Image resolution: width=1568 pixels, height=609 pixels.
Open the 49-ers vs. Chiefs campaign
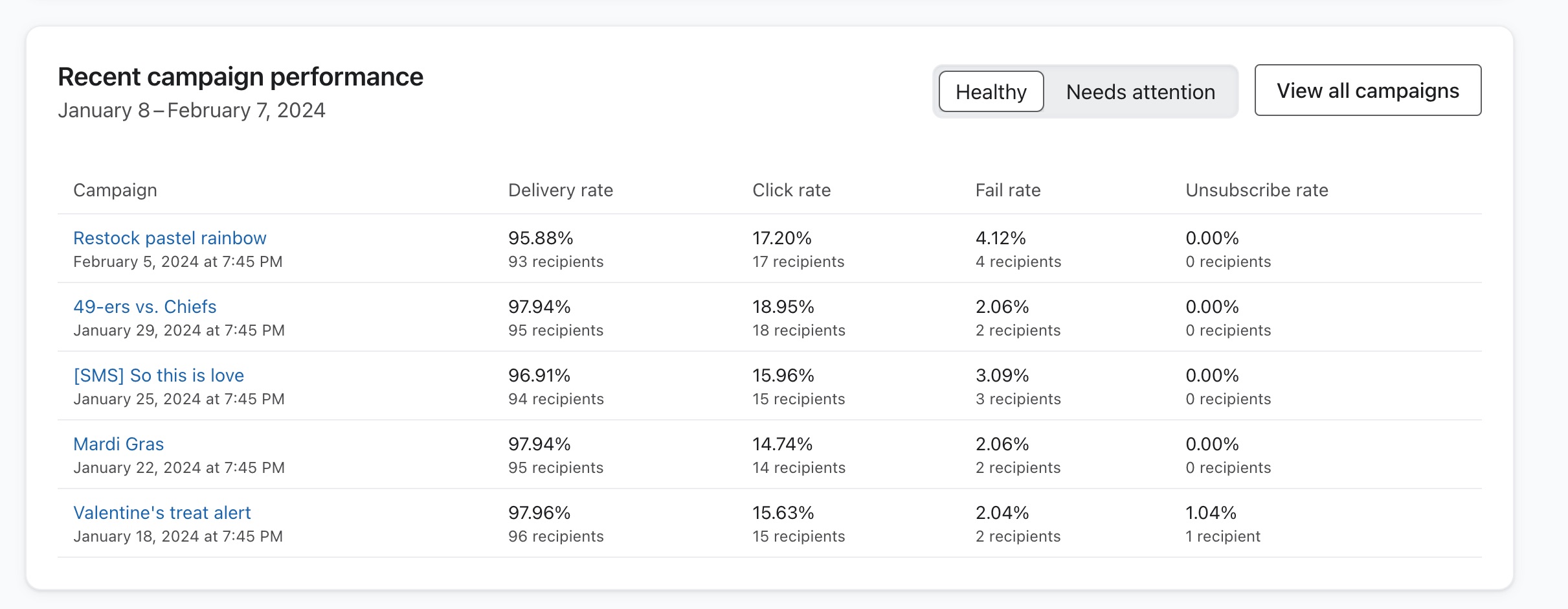tap(144, 306)
